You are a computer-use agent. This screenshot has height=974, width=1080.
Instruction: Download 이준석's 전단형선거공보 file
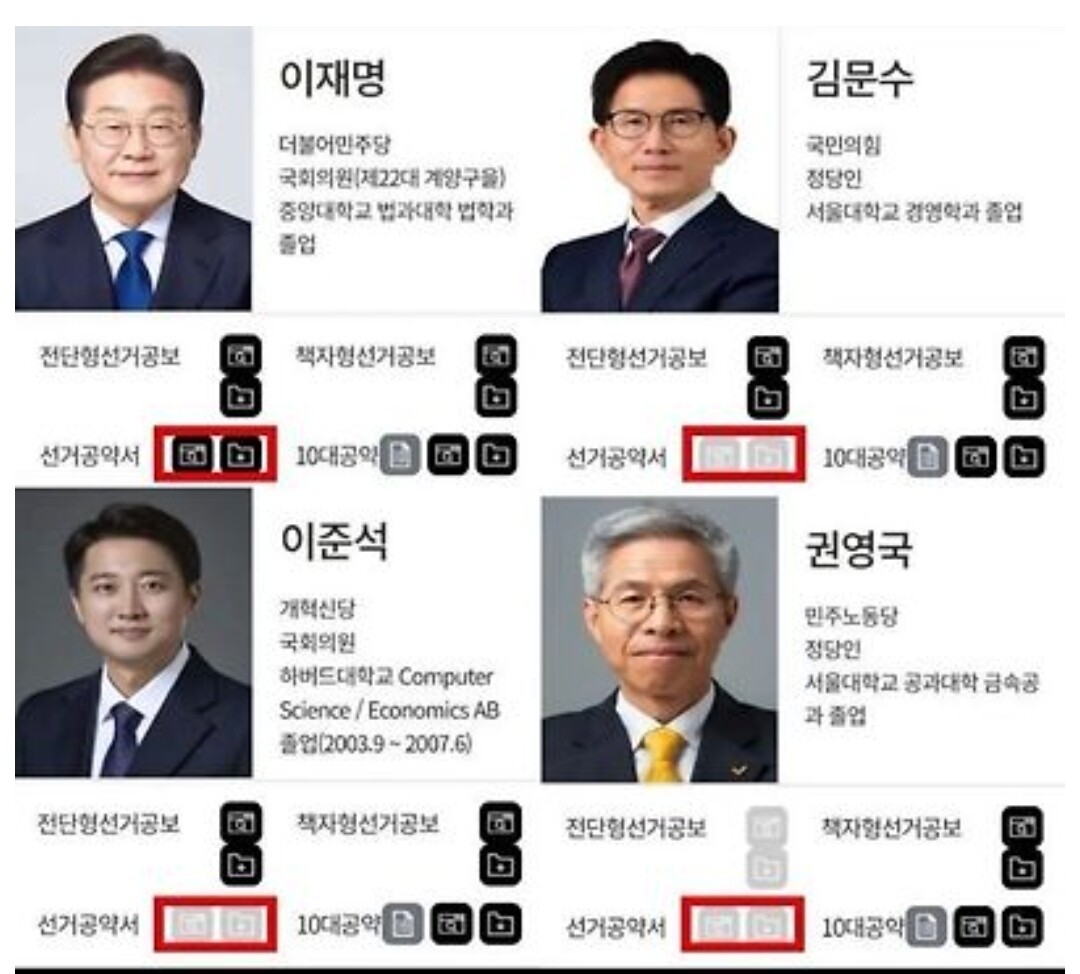[240, 865]
